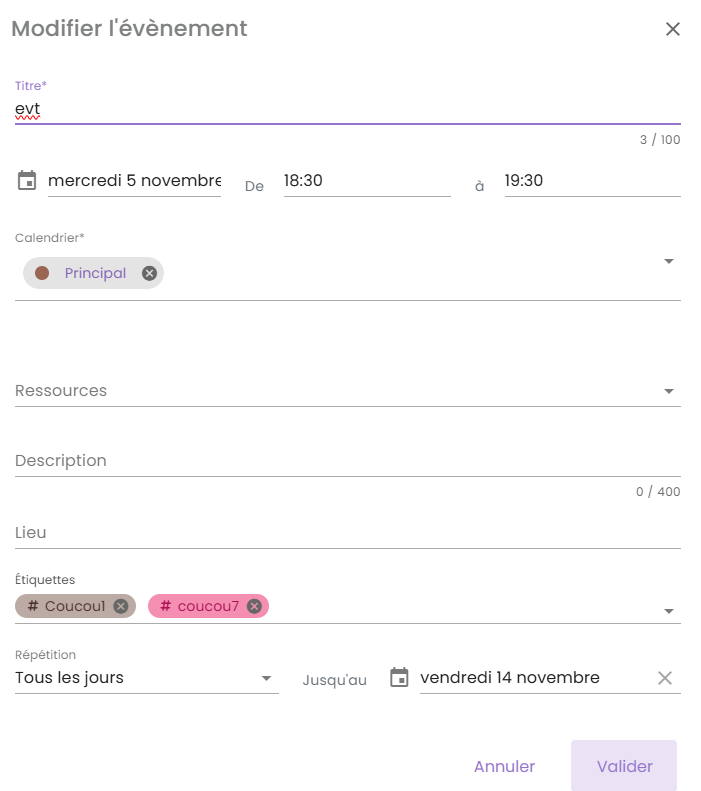The image size is (701, 791).
Task: Edit the end time 19:30
Action: 592,181
